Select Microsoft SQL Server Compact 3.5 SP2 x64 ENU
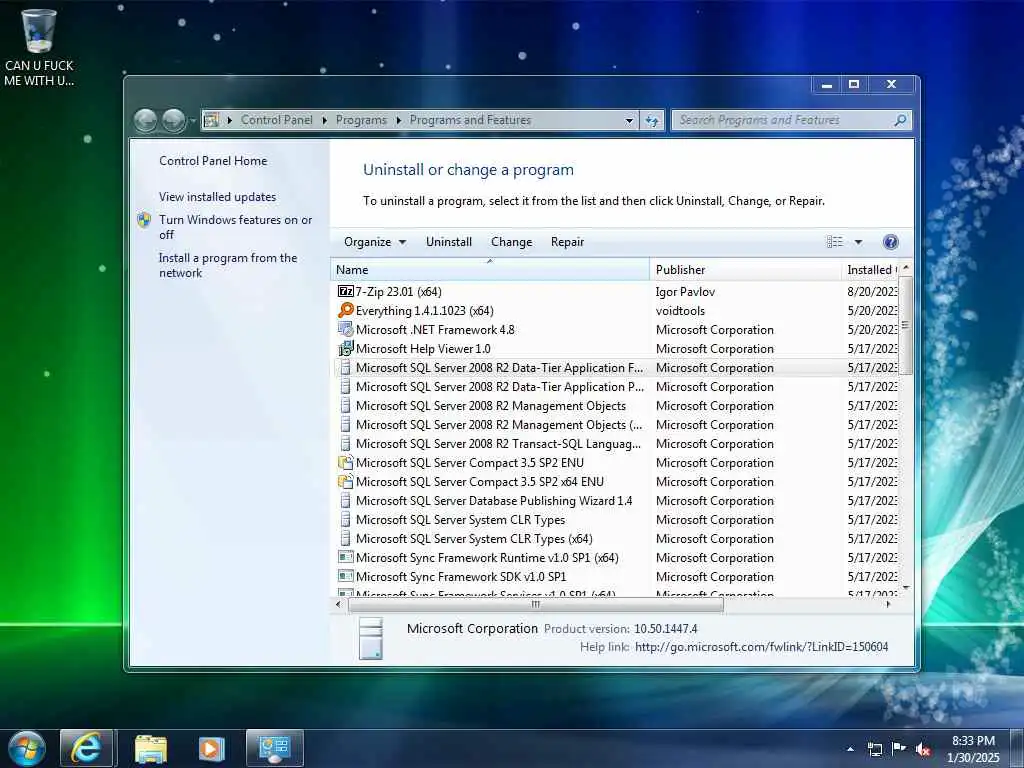 coord(615,481)
